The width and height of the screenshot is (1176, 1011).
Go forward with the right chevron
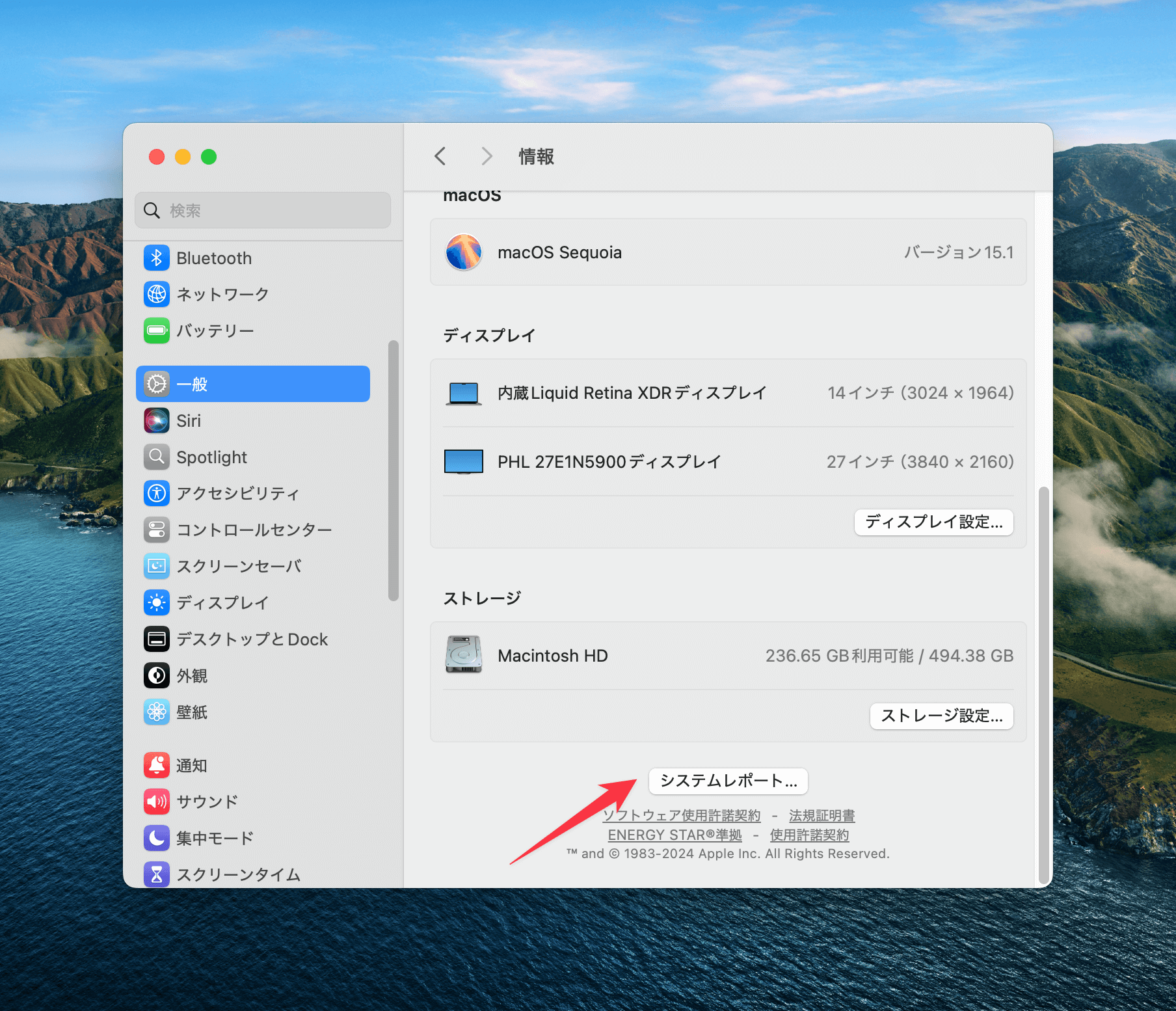487,156
